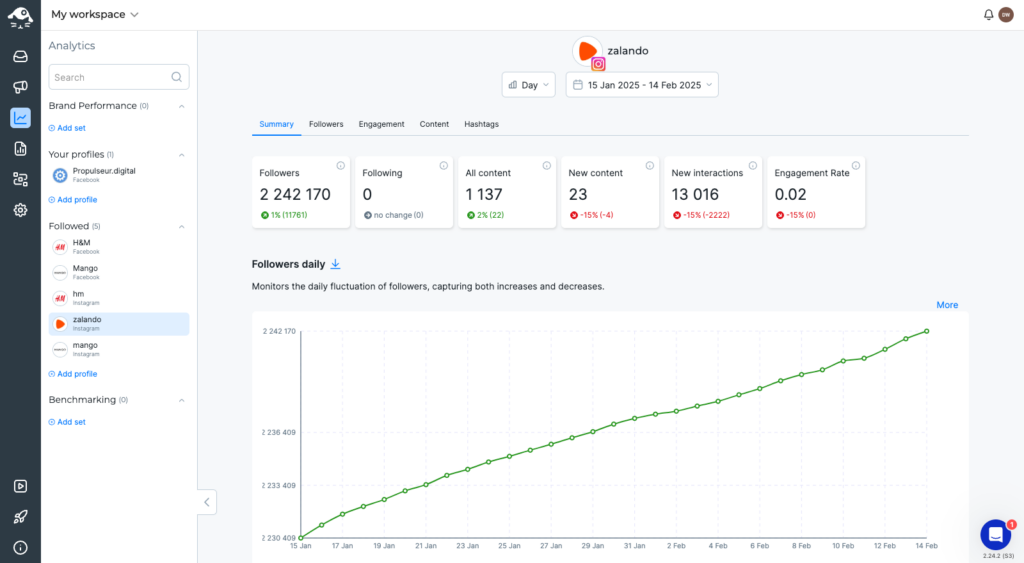1024x563 pixels.
Task: Click info icon on New content card
Action: click(650, 166)
